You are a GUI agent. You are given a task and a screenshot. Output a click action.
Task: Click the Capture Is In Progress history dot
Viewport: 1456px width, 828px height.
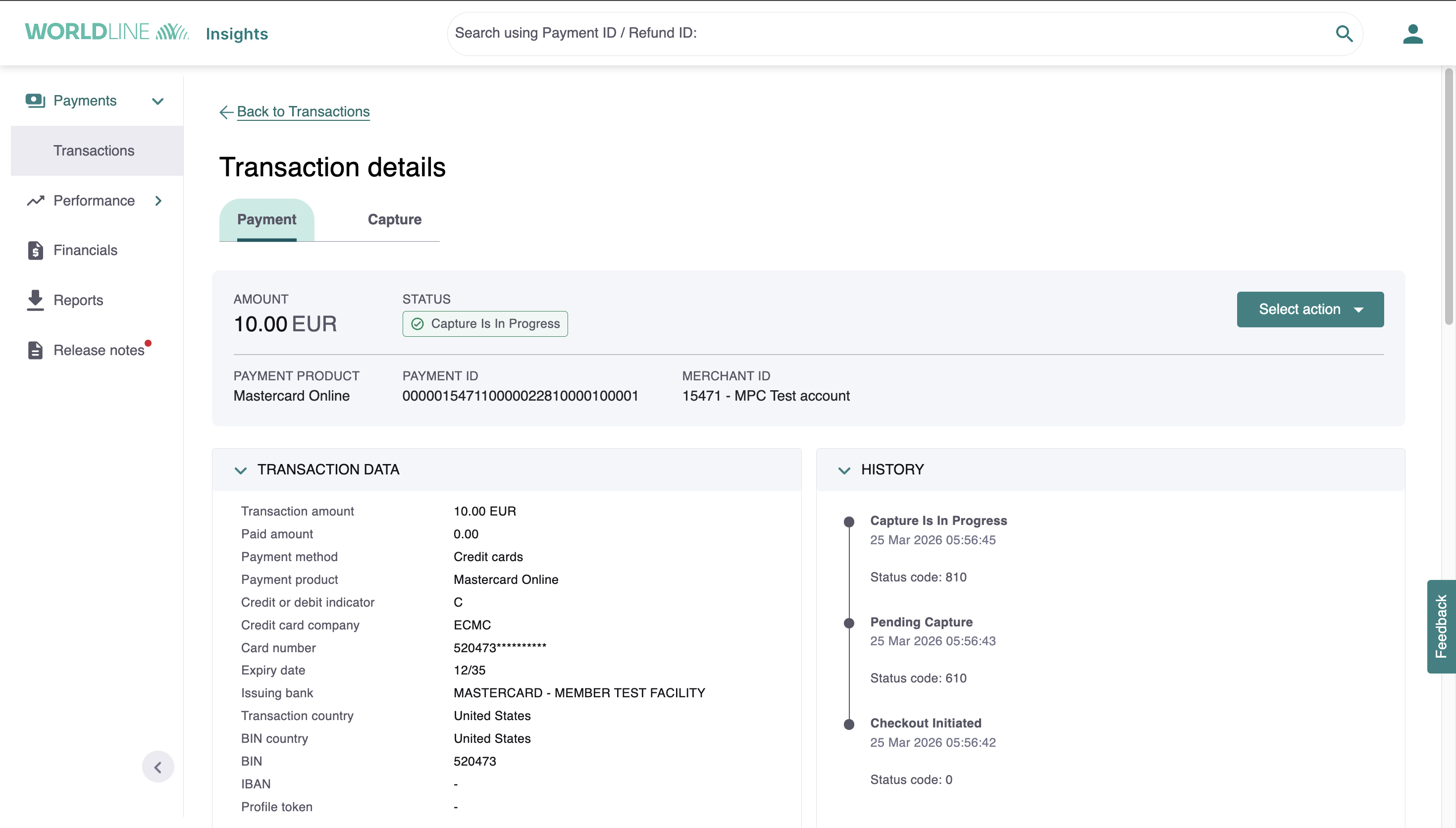coord(849,521)
